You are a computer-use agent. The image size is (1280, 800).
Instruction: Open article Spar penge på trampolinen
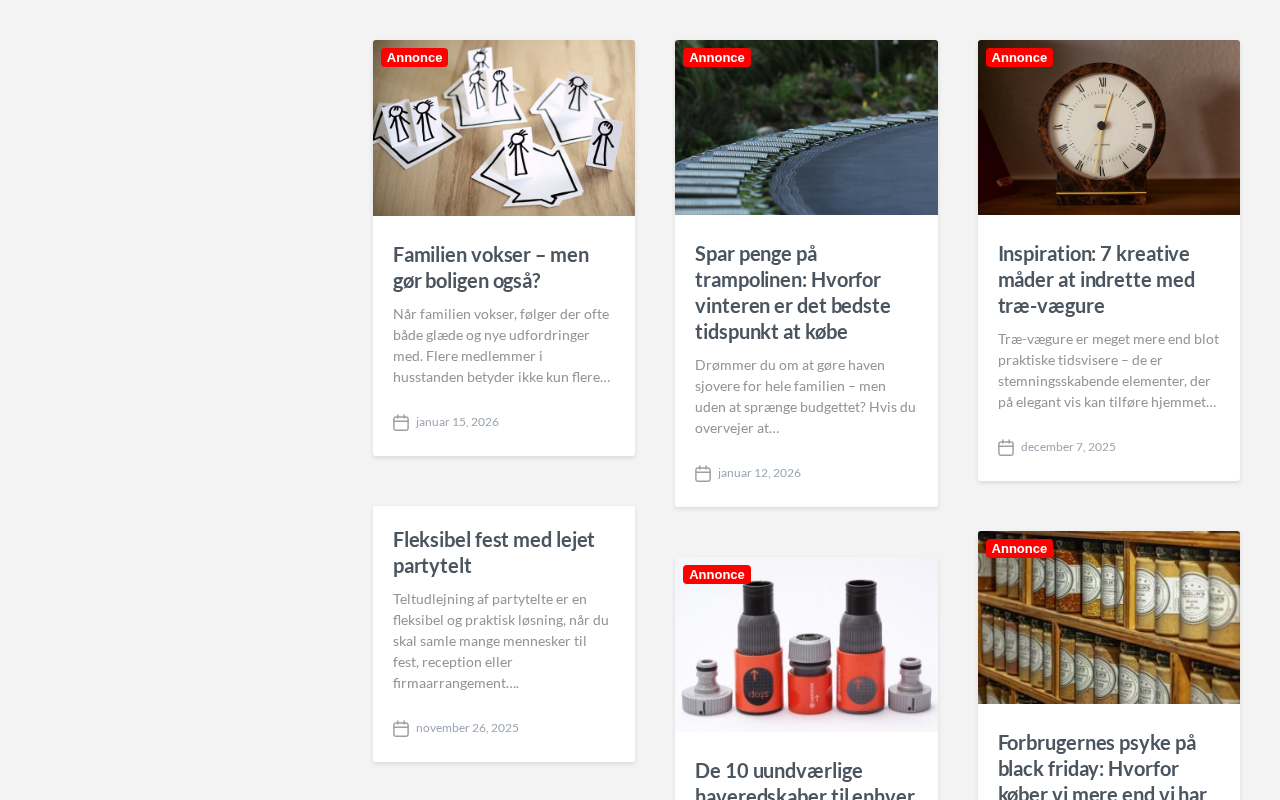(x=793, y=292)
